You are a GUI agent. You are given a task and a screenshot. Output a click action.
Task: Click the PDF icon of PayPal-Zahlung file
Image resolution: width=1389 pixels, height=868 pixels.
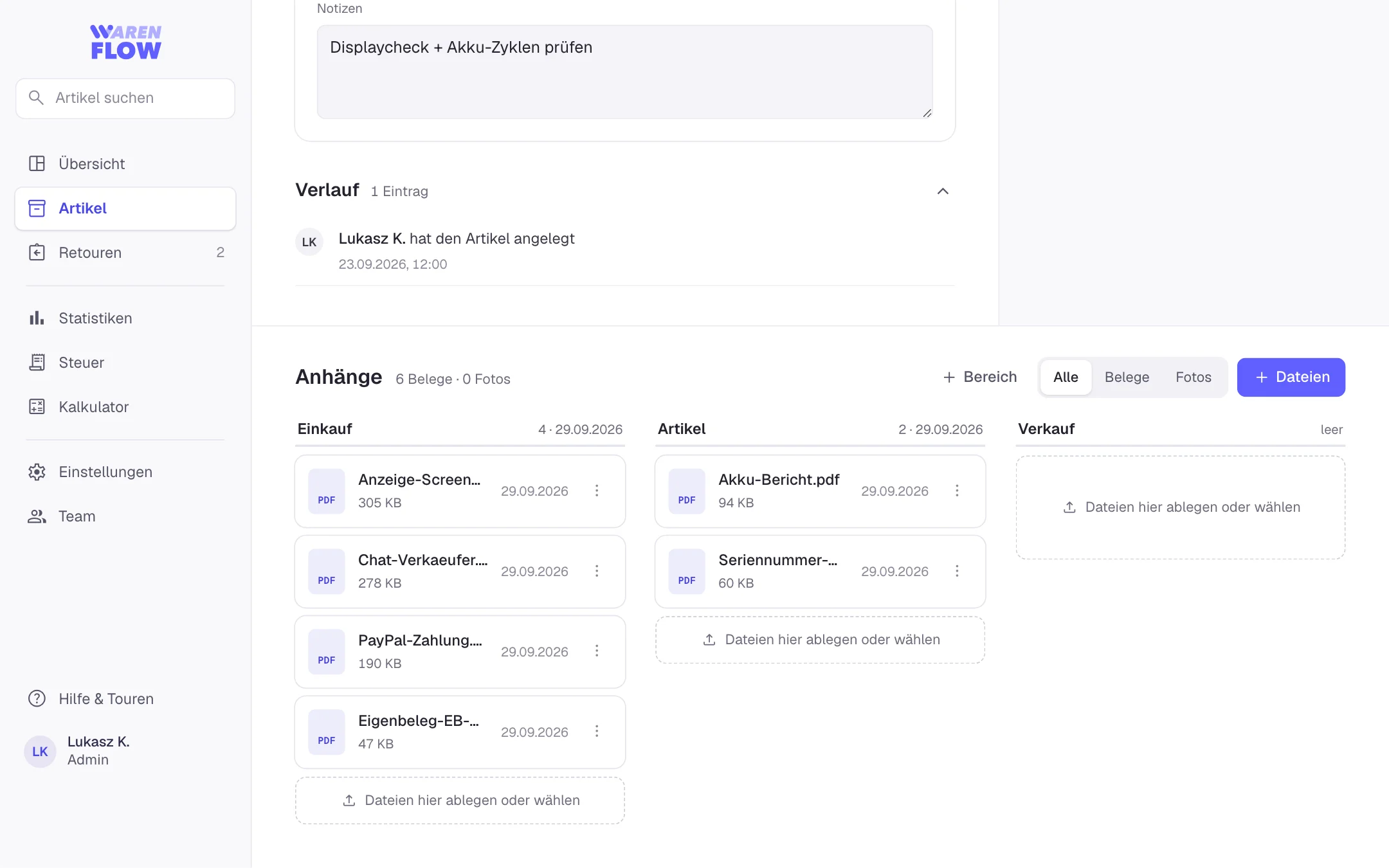click(x=327, y=651)
